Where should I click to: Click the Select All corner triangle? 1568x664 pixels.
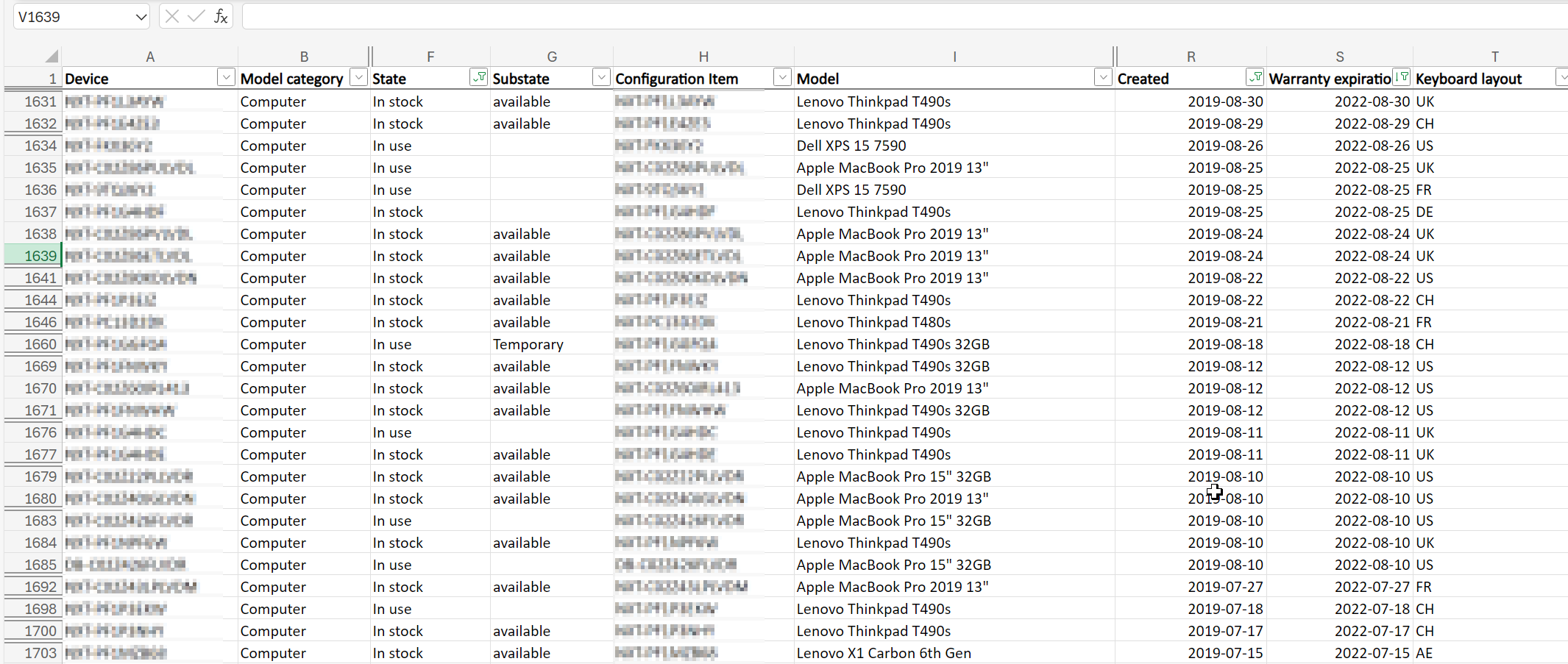pos(51,57)
